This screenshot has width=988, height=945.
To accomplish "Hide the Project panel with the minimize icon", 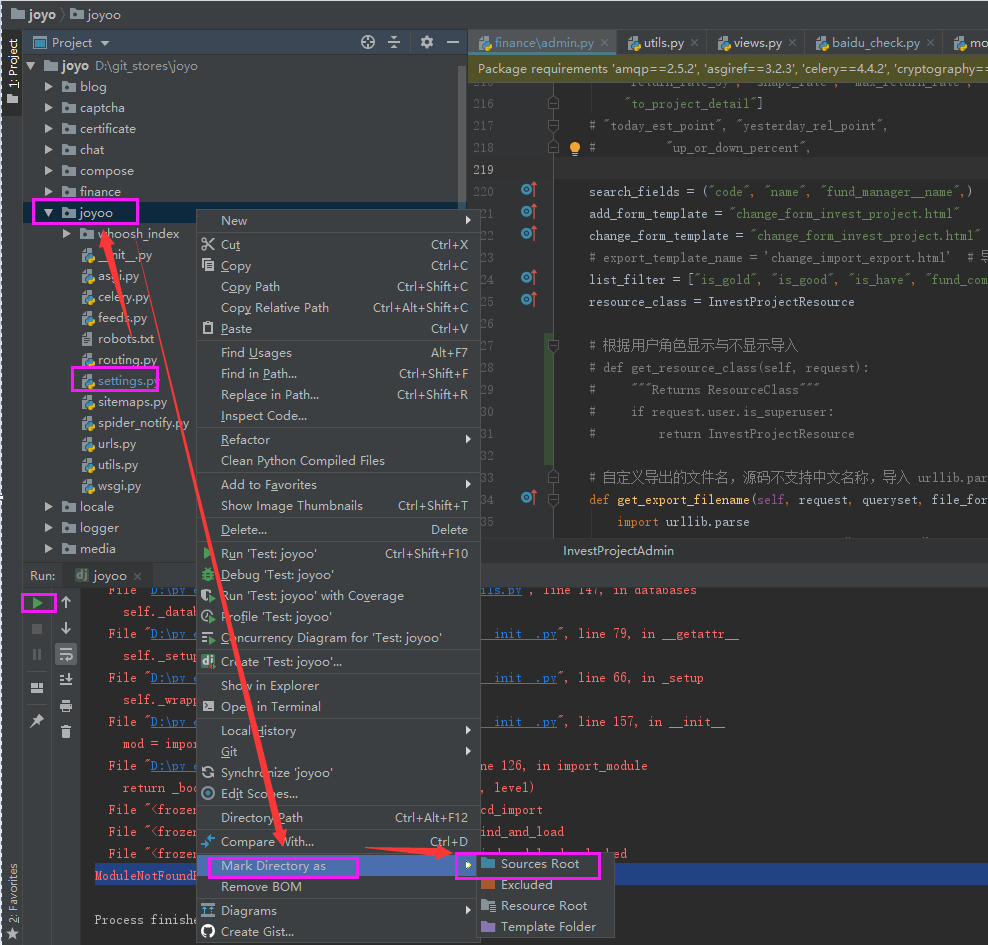I will [x=454, y=42].
